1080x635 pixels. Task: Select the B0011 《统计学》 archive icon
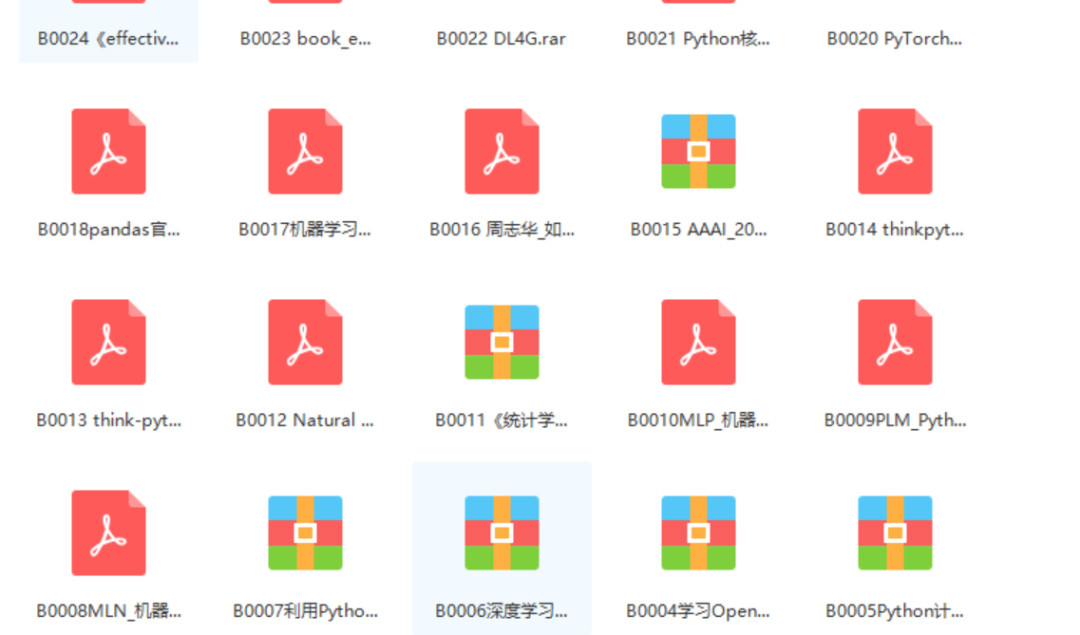(502, 341)
